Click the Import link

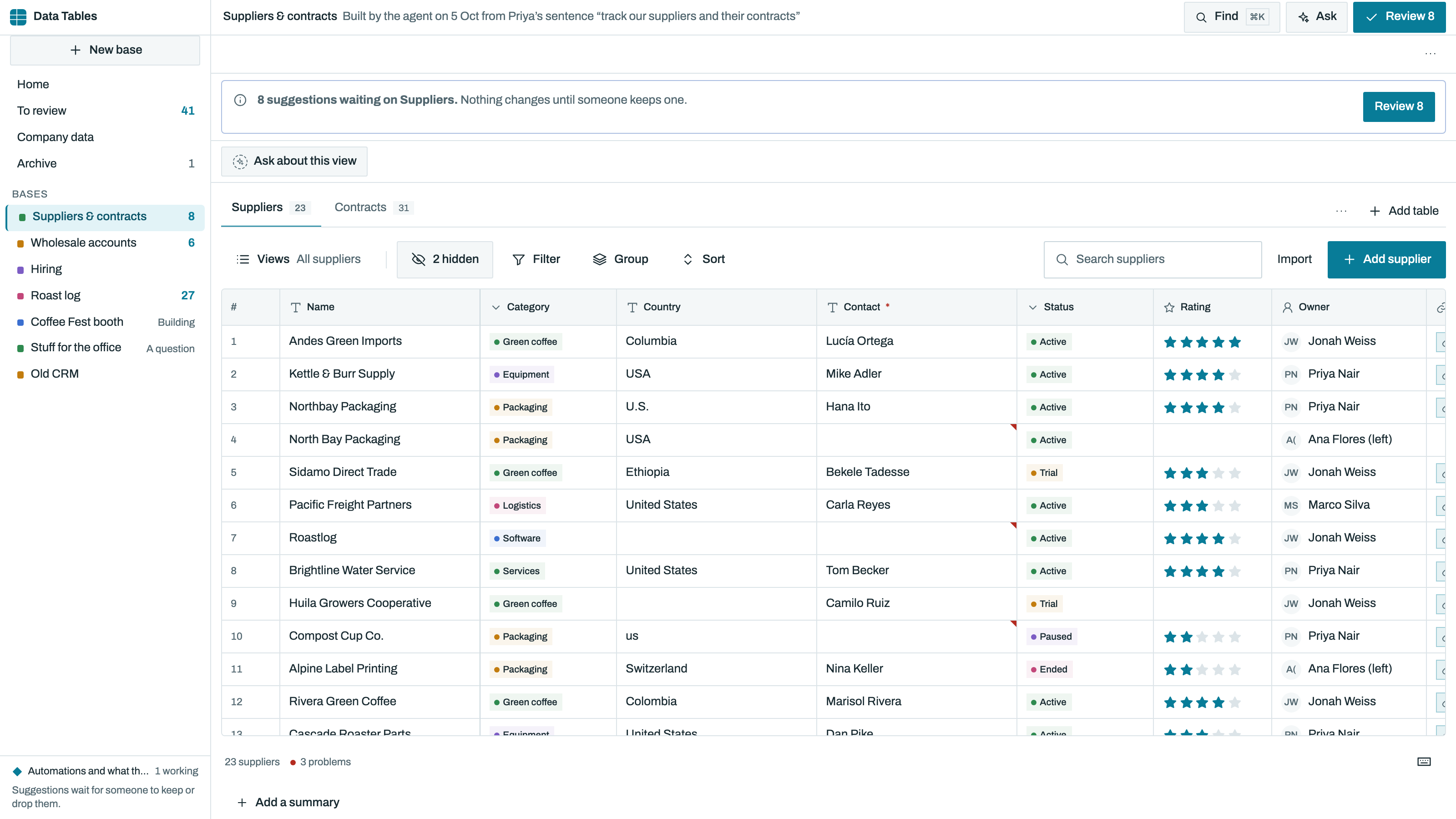pos(1294,259)
